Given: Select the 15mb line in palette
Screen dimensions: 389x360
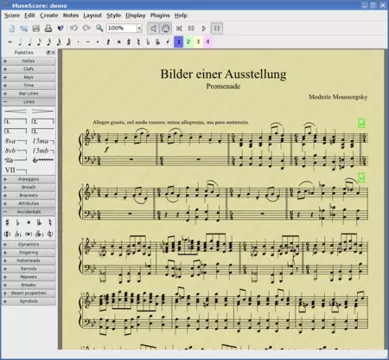Looking at the screenshot, I should pyautogui.click(x=43, y=151).
